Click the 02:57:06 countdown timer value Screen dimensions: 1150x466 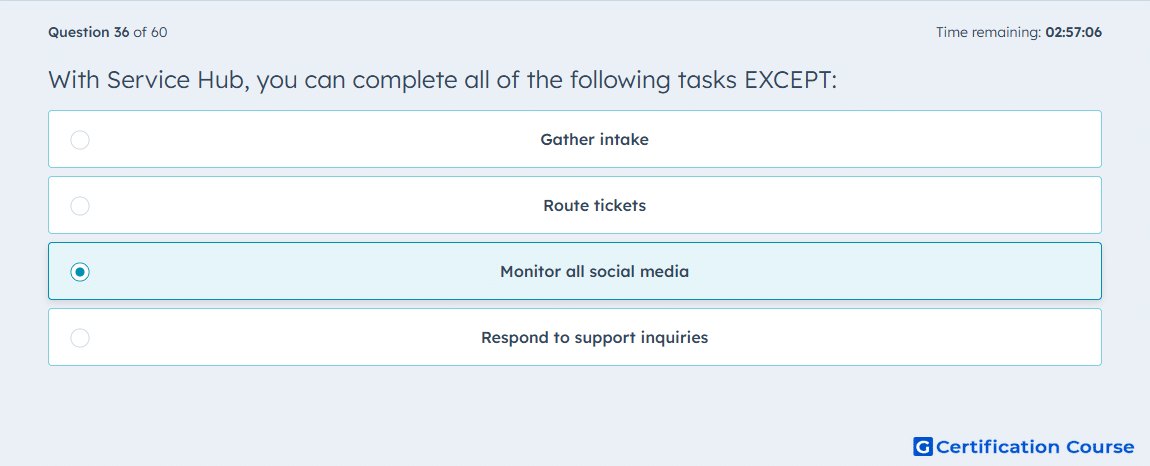(x=1074, y=32)
